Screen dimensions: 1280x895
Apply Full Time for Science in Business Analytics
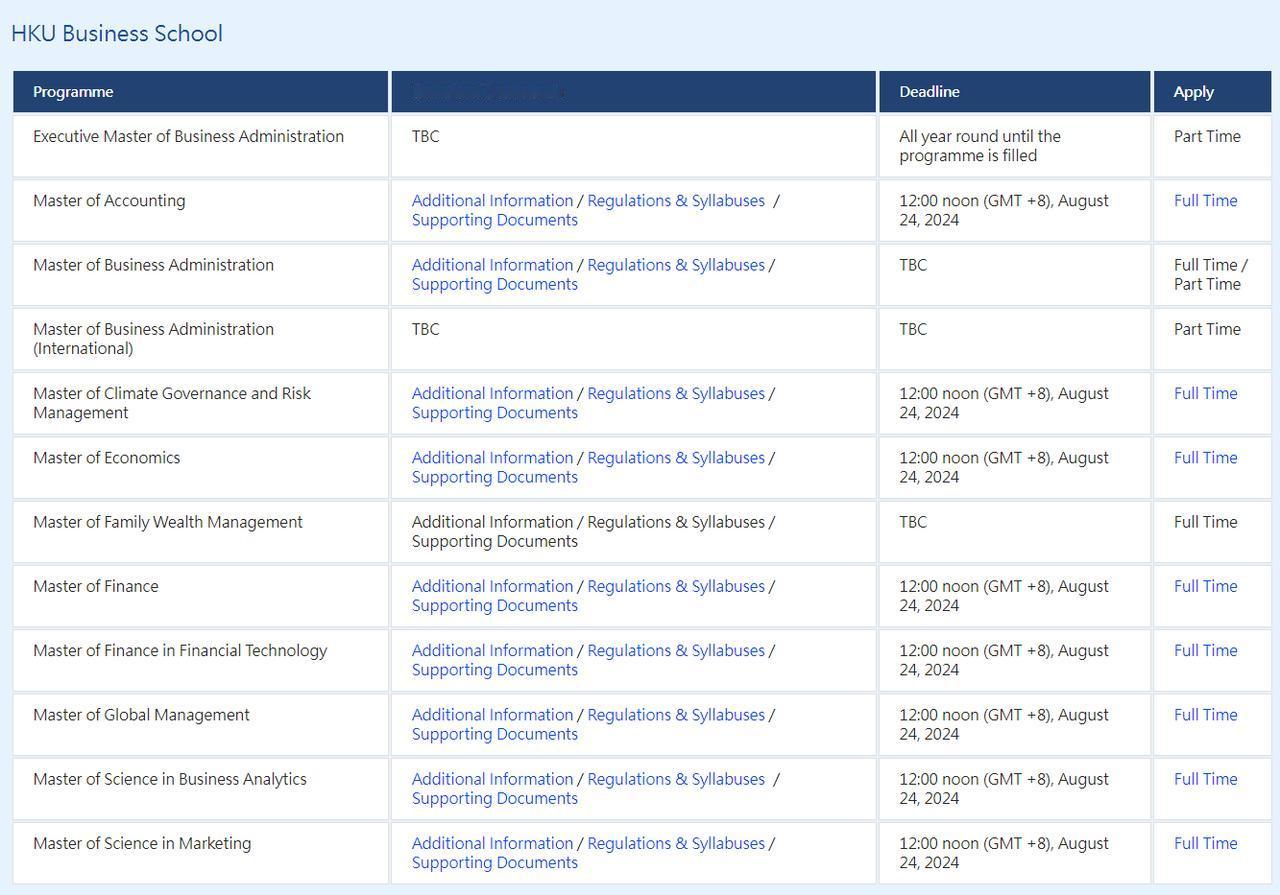(x=1205, y=780)
